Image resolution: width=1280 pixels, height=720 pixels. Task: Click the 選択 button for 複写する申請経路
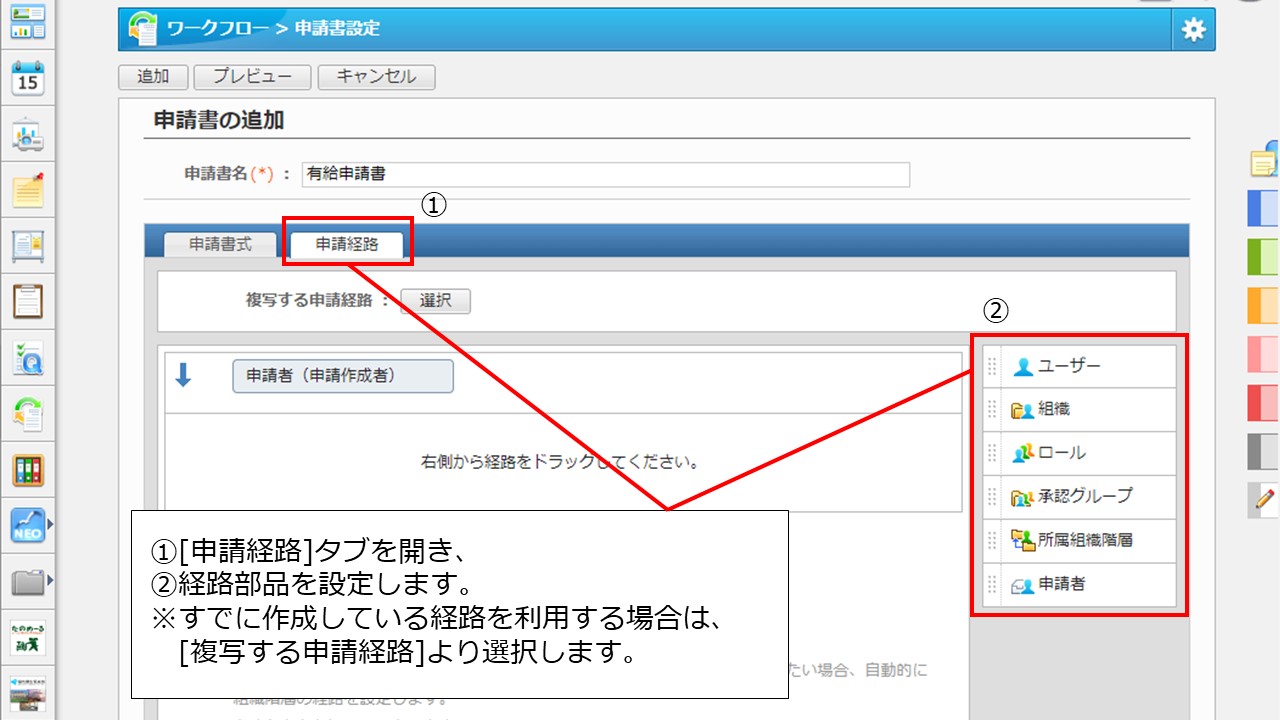coord(435,301)
